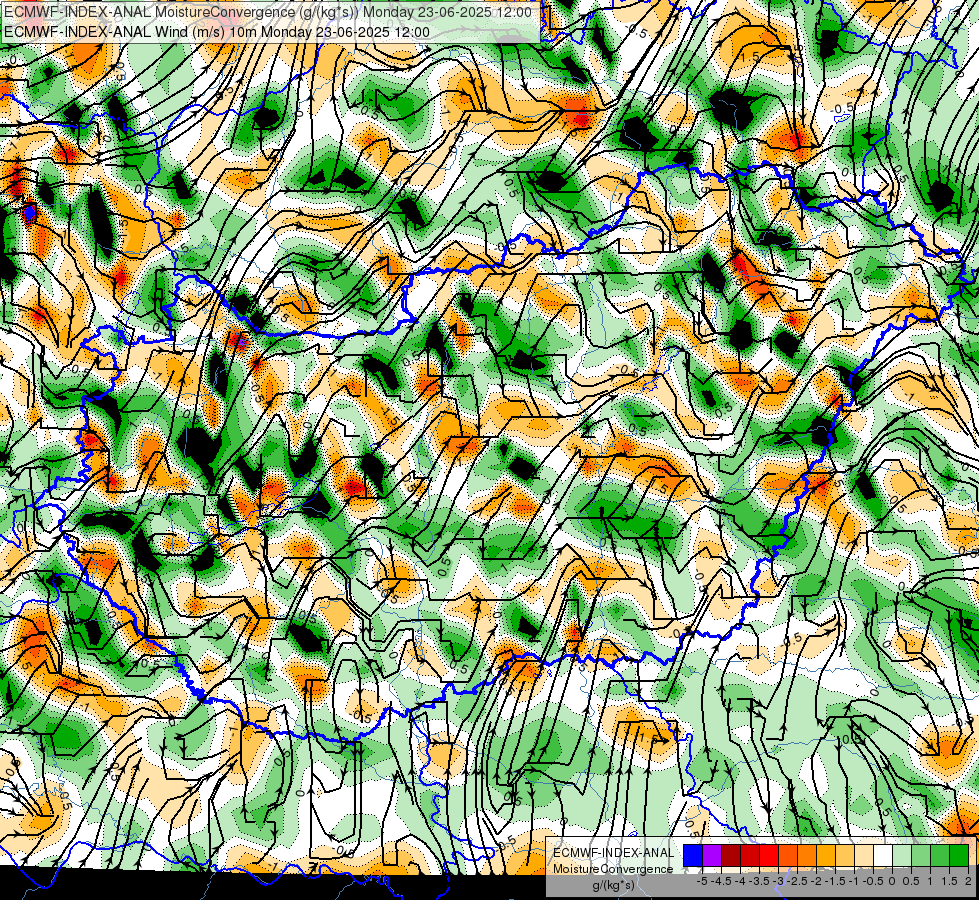Click the "-2.5" tick label in legend
This screenshot has width=979, height=900.
tap(797, 881)
